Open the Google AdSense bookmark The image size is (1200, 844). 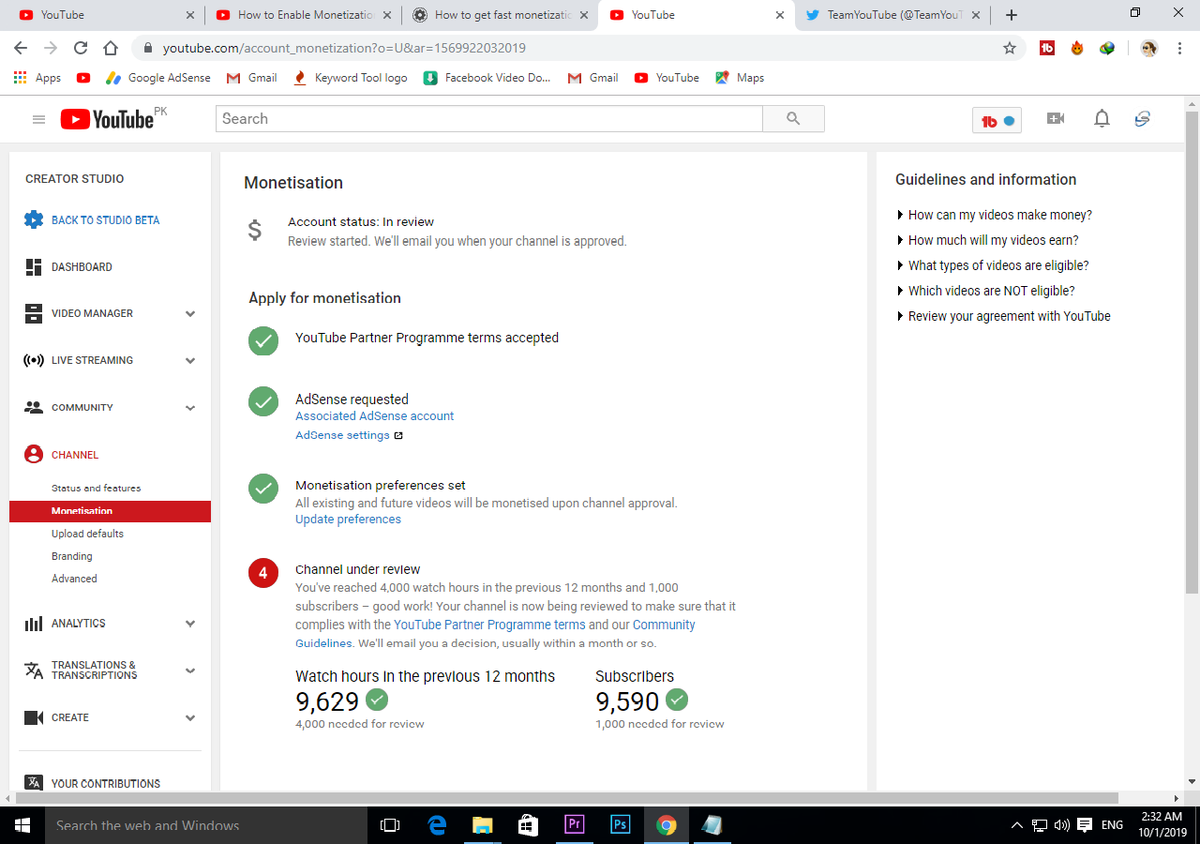pyautogui.click(x=158, y=78)
